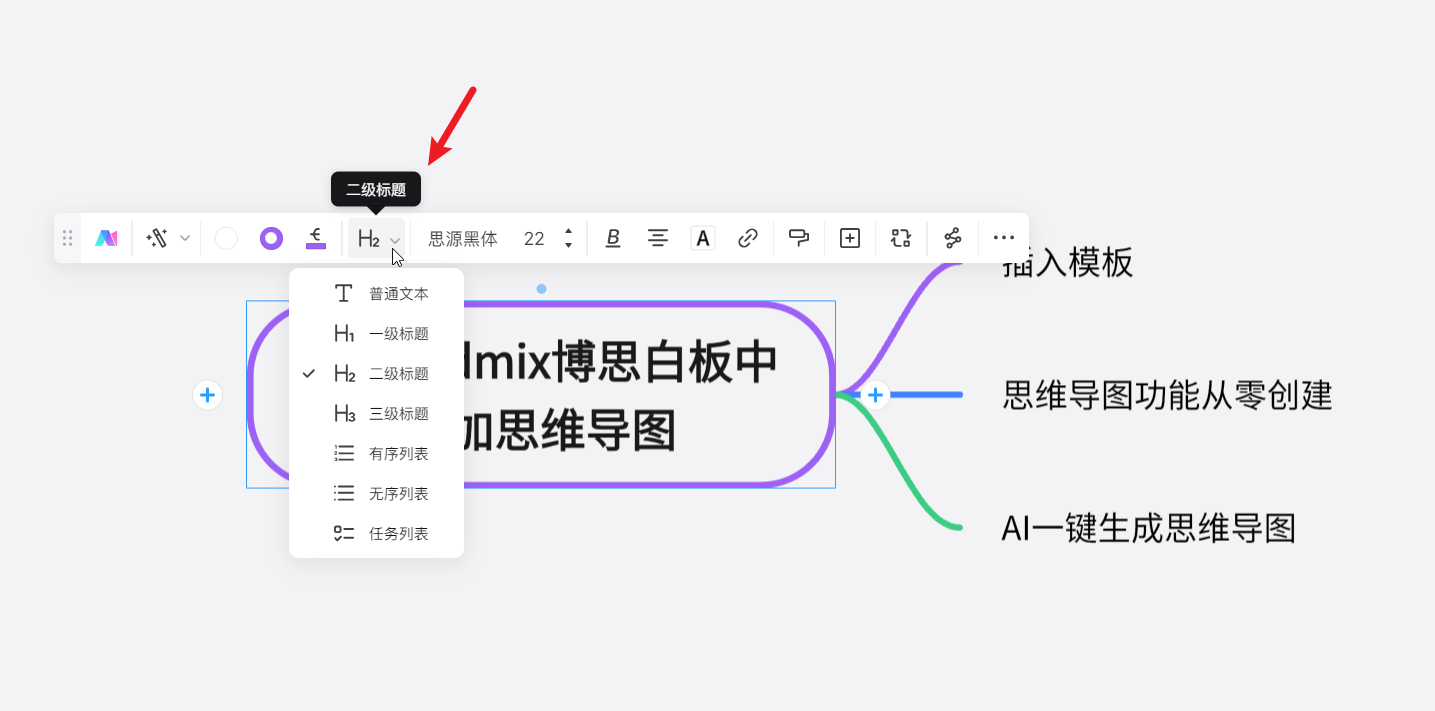1435x711 pixels.
Task: Apply 无序列表 bullet list style
Action: [376, 493]
